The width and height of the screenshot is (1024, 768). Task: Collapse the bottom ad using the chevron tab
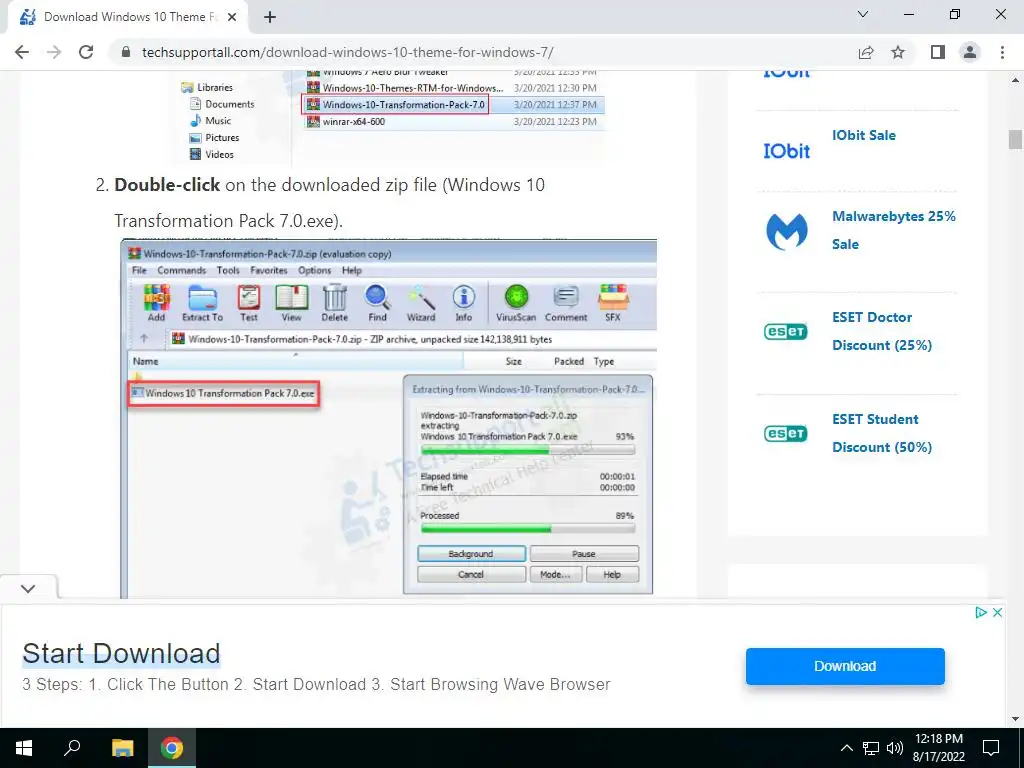(x=28, y=588)
